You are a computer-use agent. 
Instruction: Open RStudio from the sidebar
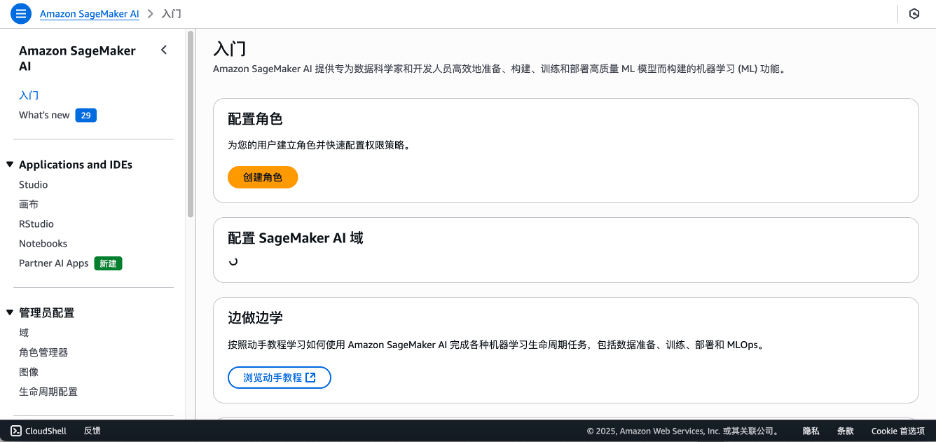(x=36, y=224)
